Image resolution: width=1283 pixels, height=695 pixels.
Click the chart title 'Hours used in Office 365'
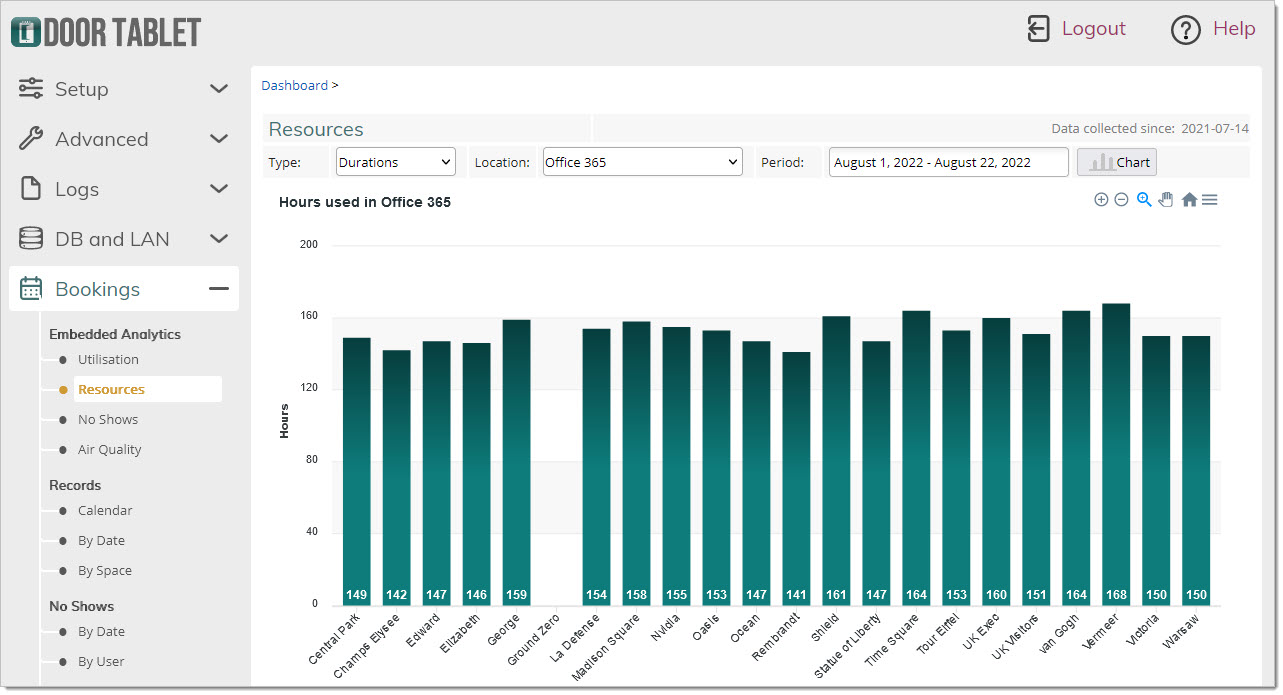[x=365, y=202]
